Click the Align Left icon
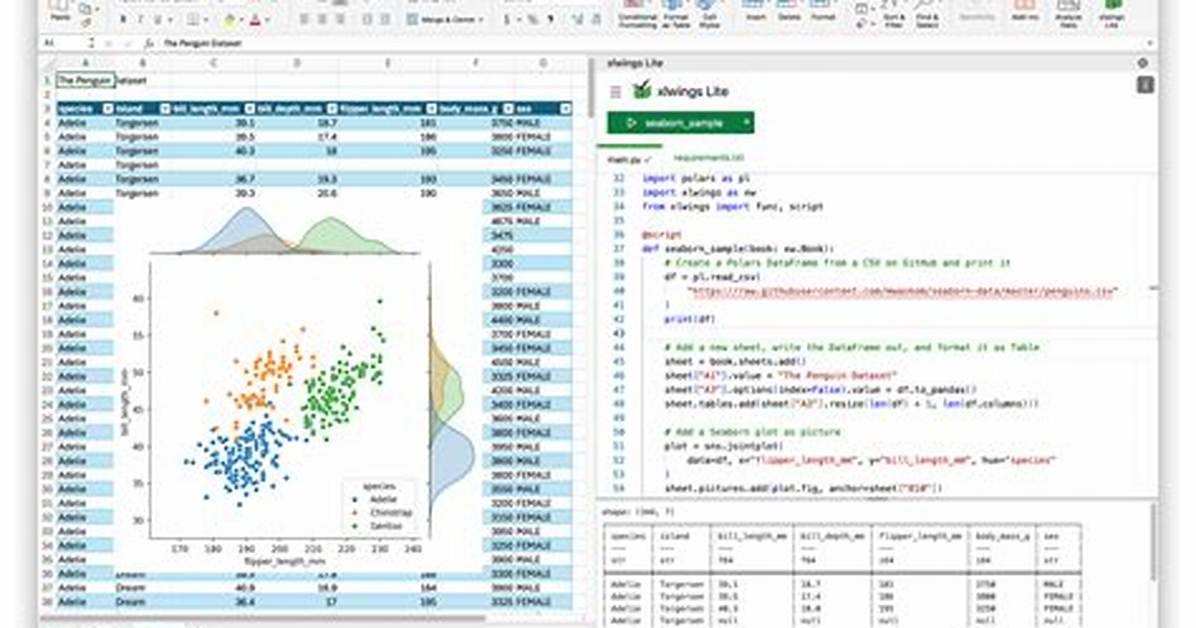Viewport: 1196px width, 628px height. pyautogui.click(x=304, y=20)
